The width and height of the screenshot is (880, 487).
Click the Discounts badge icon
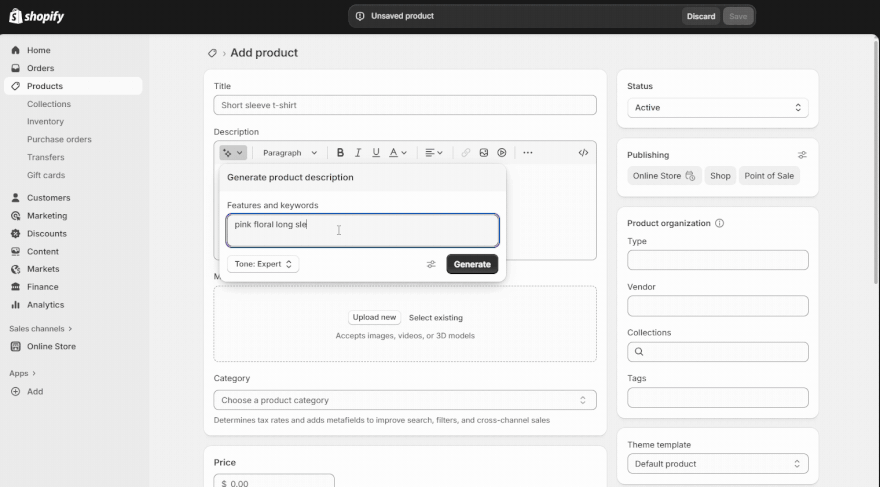click(16, 233)
